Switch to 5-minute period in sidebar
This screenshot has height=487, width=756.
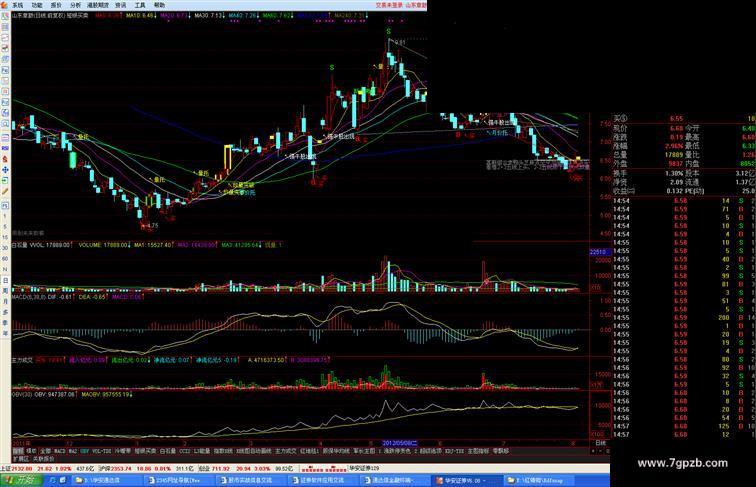5,227
